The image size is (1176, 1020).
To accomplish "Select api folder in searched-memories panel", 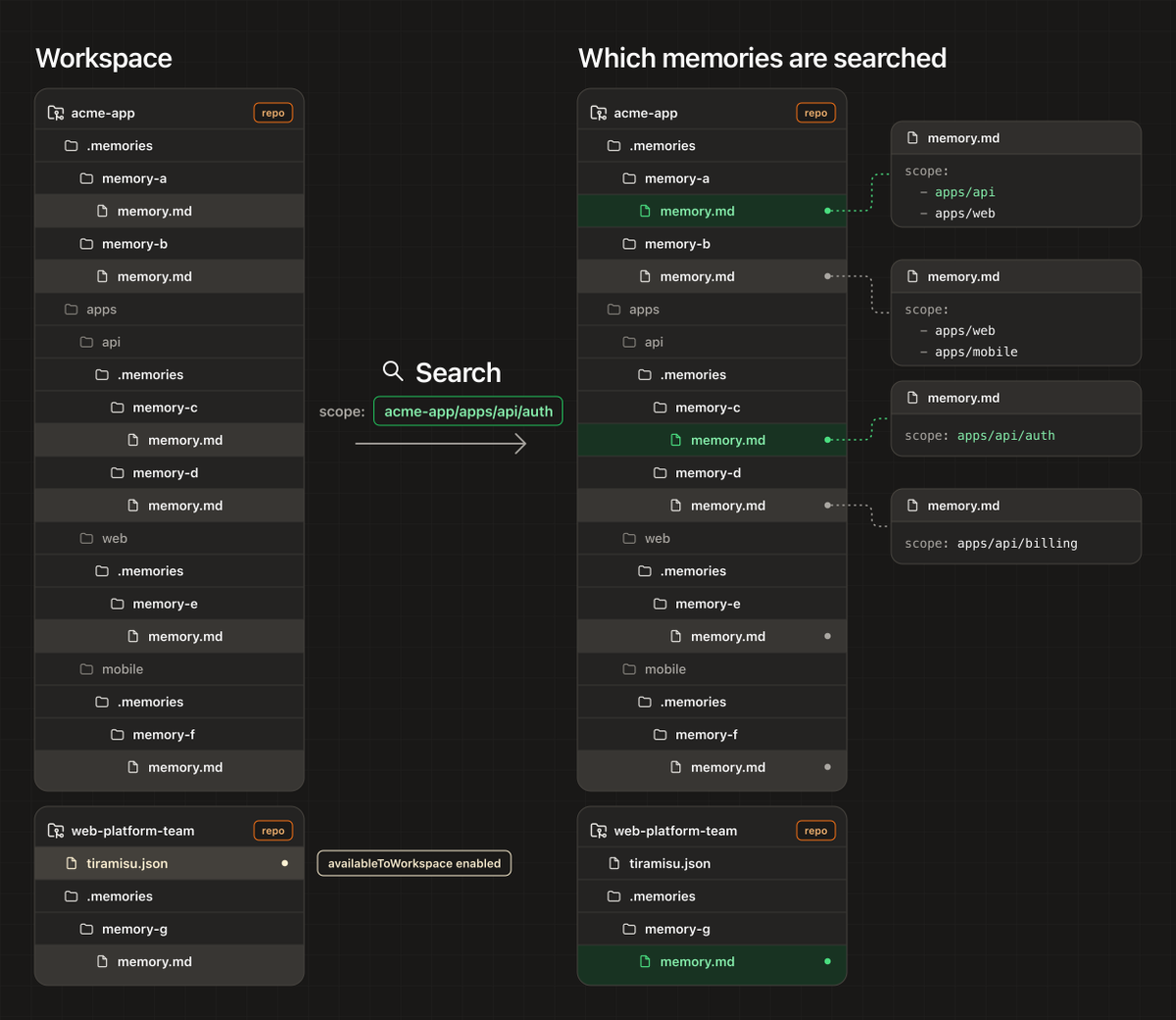I will point(712,342).
